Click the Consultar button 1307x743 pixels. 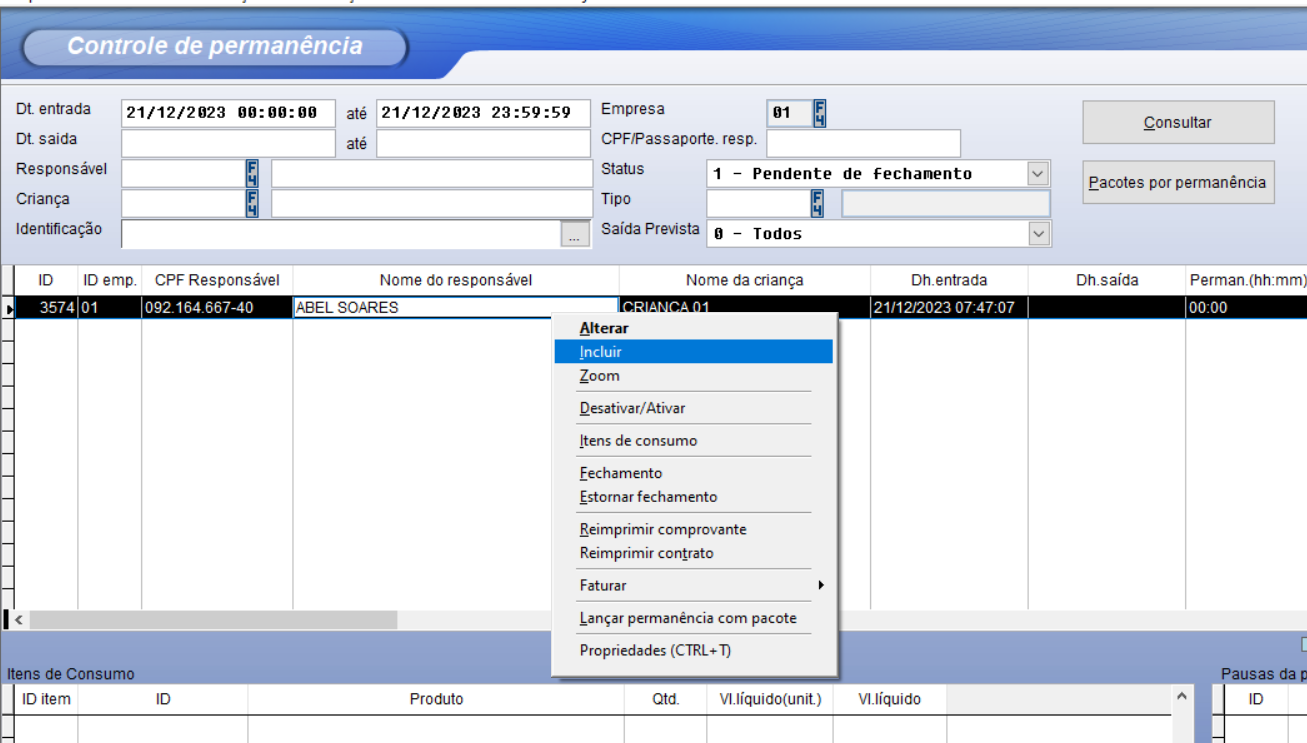1178,122
